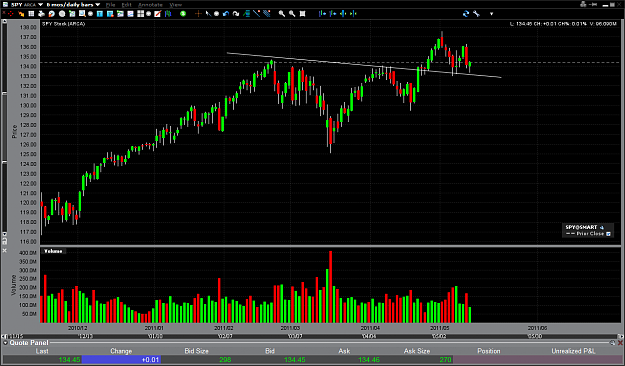Screen dimensions: 625x366
Task: Click the blue refresh chart icon
Action: click(466, 14)
